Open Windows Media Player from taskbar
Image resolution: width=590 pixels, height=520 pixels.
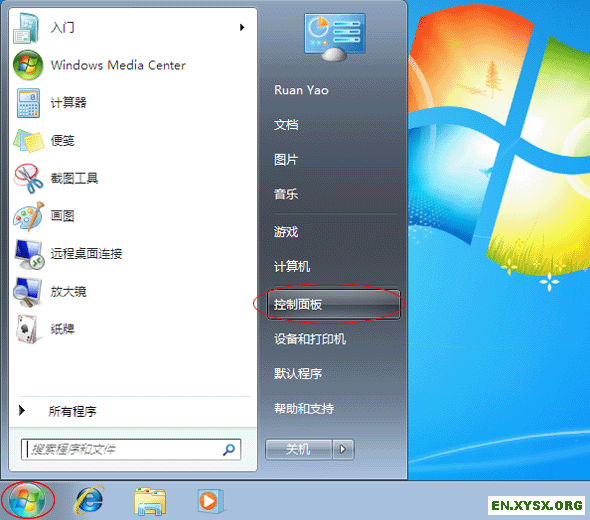pos(210,501)
